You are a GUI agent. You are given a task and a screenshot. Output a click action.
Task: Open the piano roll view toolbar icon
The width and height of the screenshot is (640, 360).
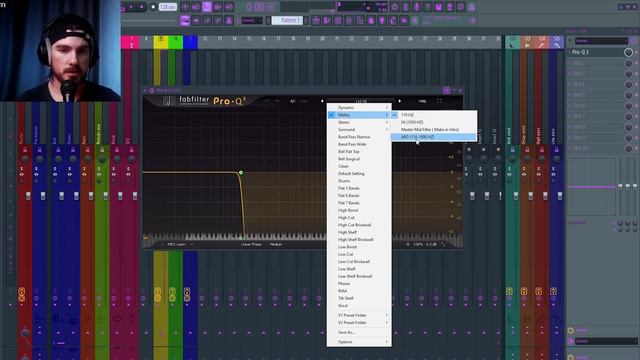[327, 20]
